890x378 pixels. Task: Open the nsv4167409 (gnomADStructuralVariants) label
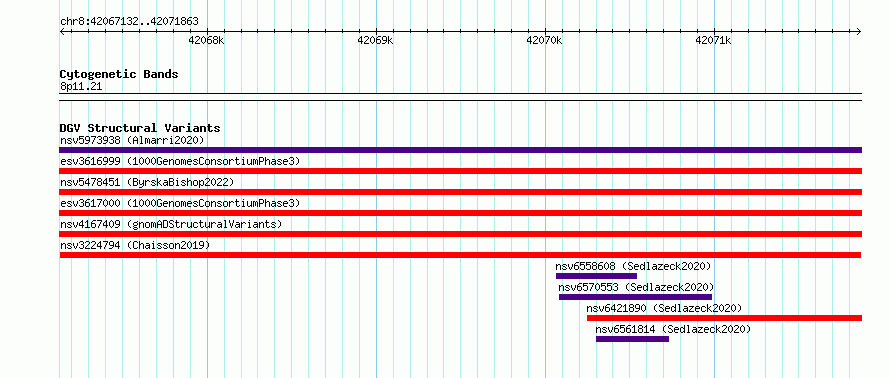click(x=171, y=224)
